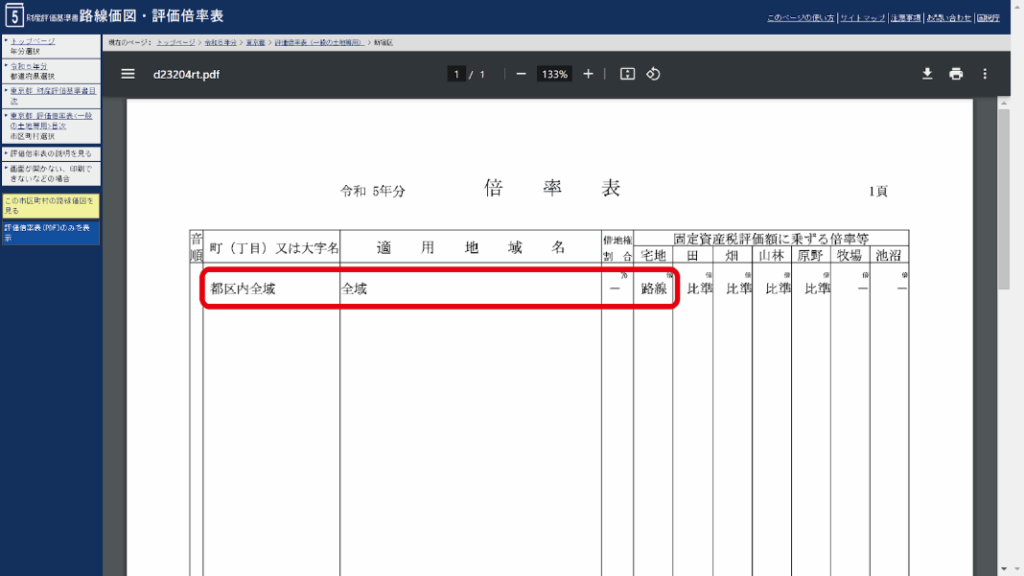This screenshot has height=576, width=1024.
Task: Open トップページ link in left sidebar
Action: (x=33, y=40)
